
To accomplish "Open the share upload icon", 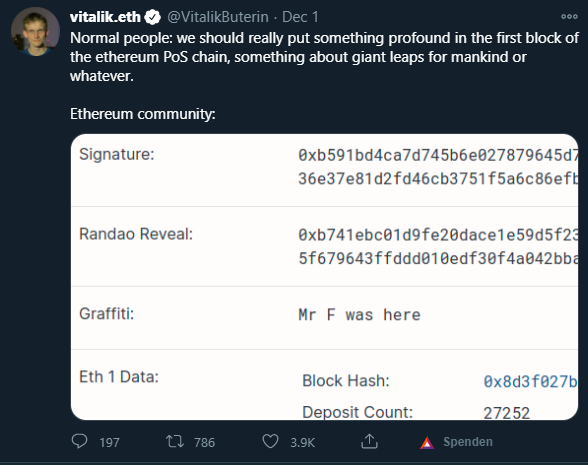I will click(369, 441).
